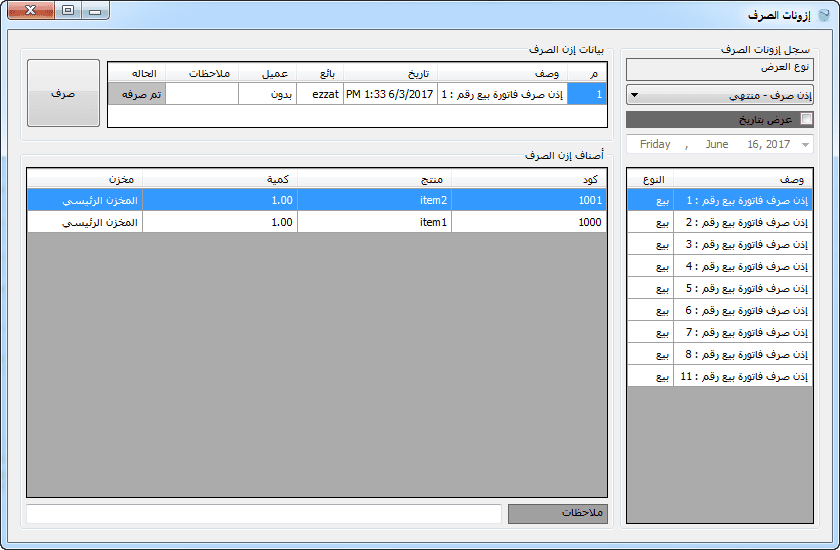This screenshot has width=840, height=550.
Task: Maximize the window using title bar button
Action: [67, 12]
